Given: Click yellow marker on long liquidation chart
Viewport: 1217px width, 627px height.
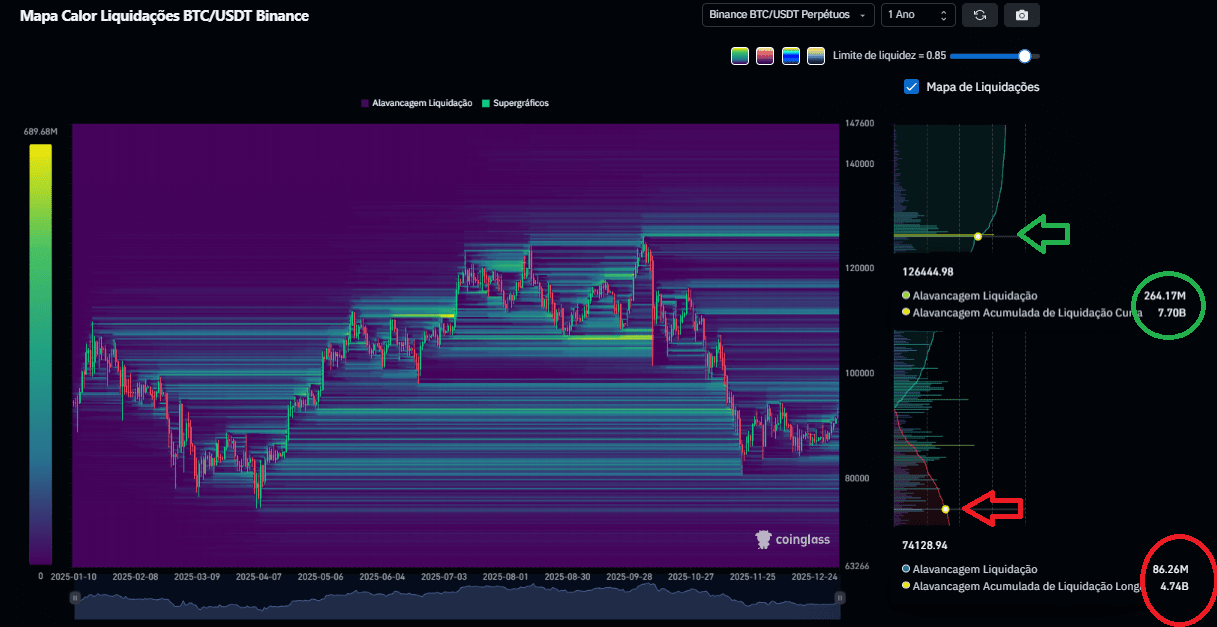Looking at the screenshot, I should coord(946,510).
